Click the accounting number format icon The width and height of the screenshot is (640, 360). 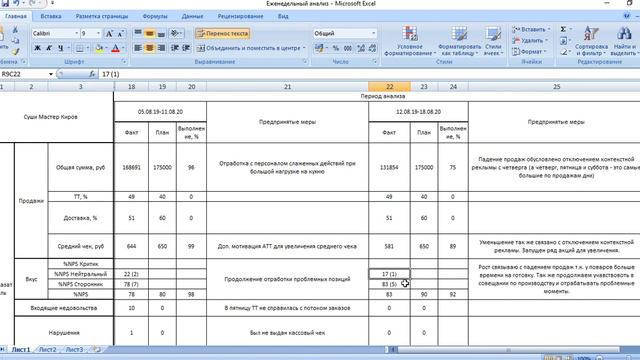319,48
